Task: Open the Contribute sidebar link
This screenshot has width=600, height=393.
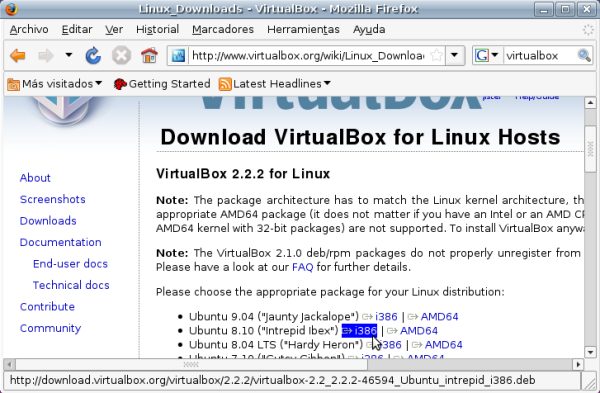Action: click(x=47, y=307)
